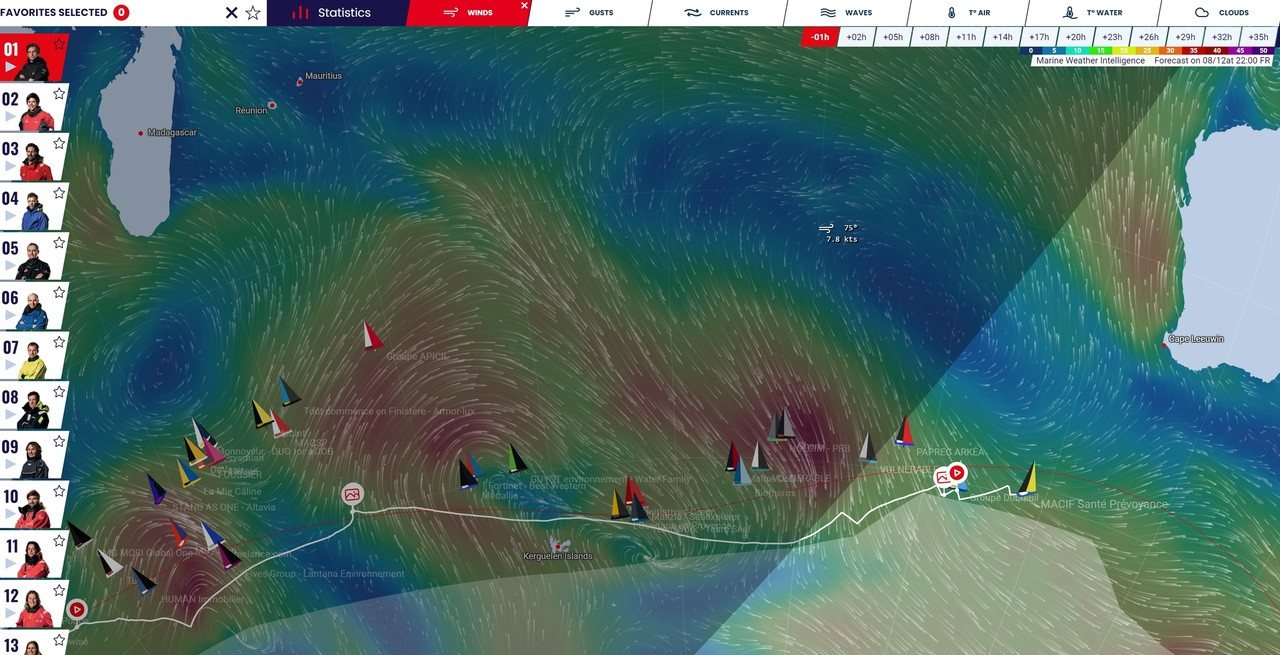Viewport: 1280px width, 655px height.
Task: Click the Gusts wind icon
Action: pos(573,13)
